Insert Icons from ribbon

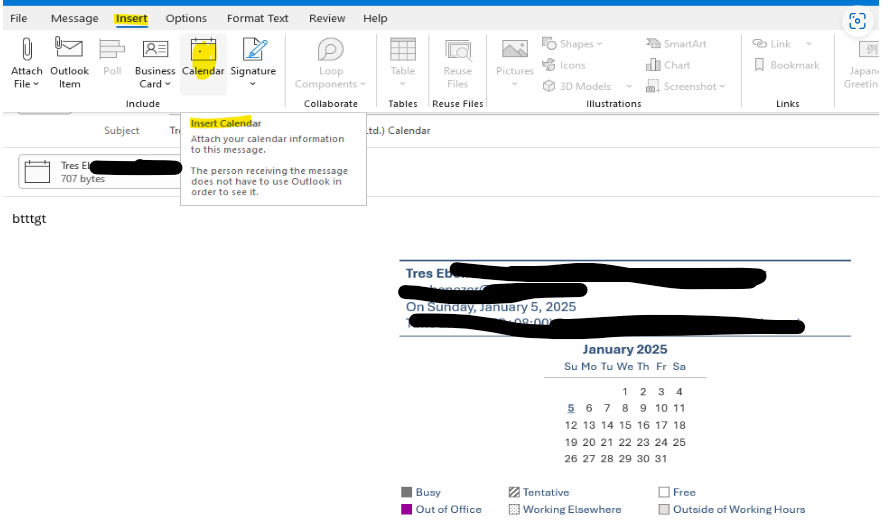(564, 65)
